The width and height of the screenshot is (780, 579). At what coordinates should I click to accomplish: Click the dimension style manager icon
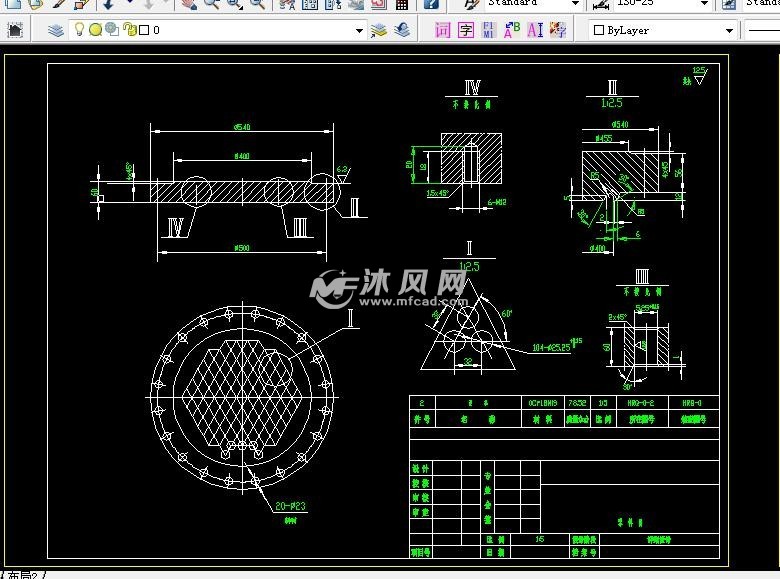coord(601,4)
